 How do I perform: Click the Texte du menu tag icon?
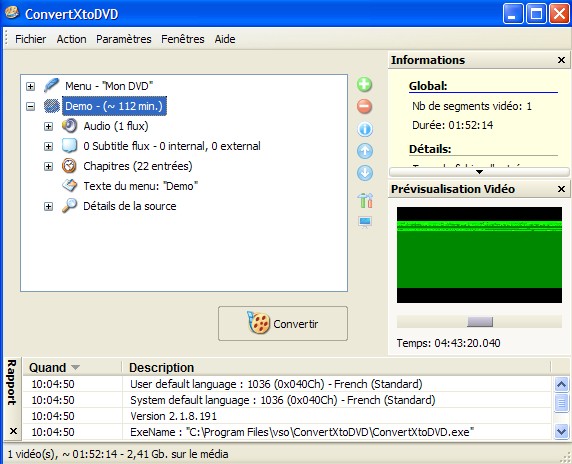click(x=69, y=186)
